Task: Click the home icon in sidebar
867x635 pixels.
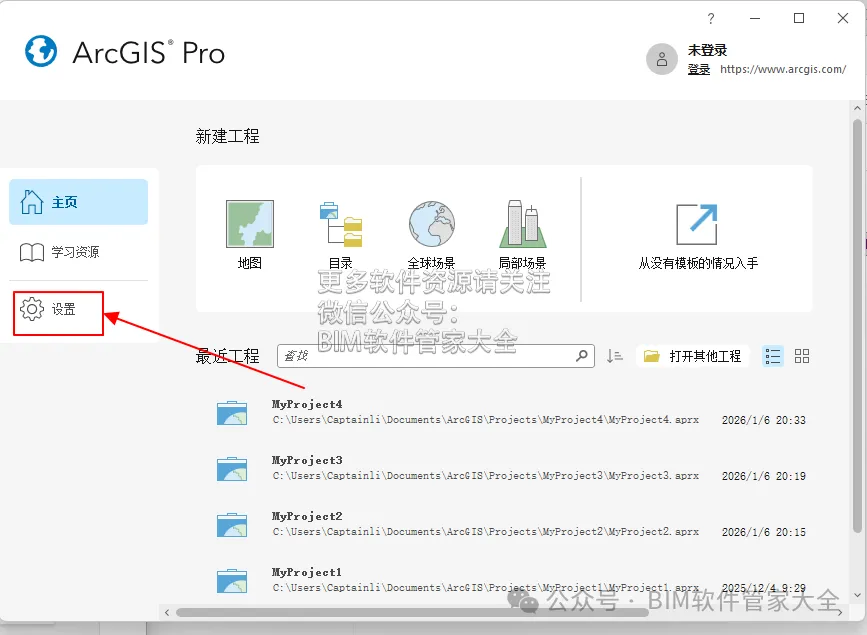Action: click(32, 202)
